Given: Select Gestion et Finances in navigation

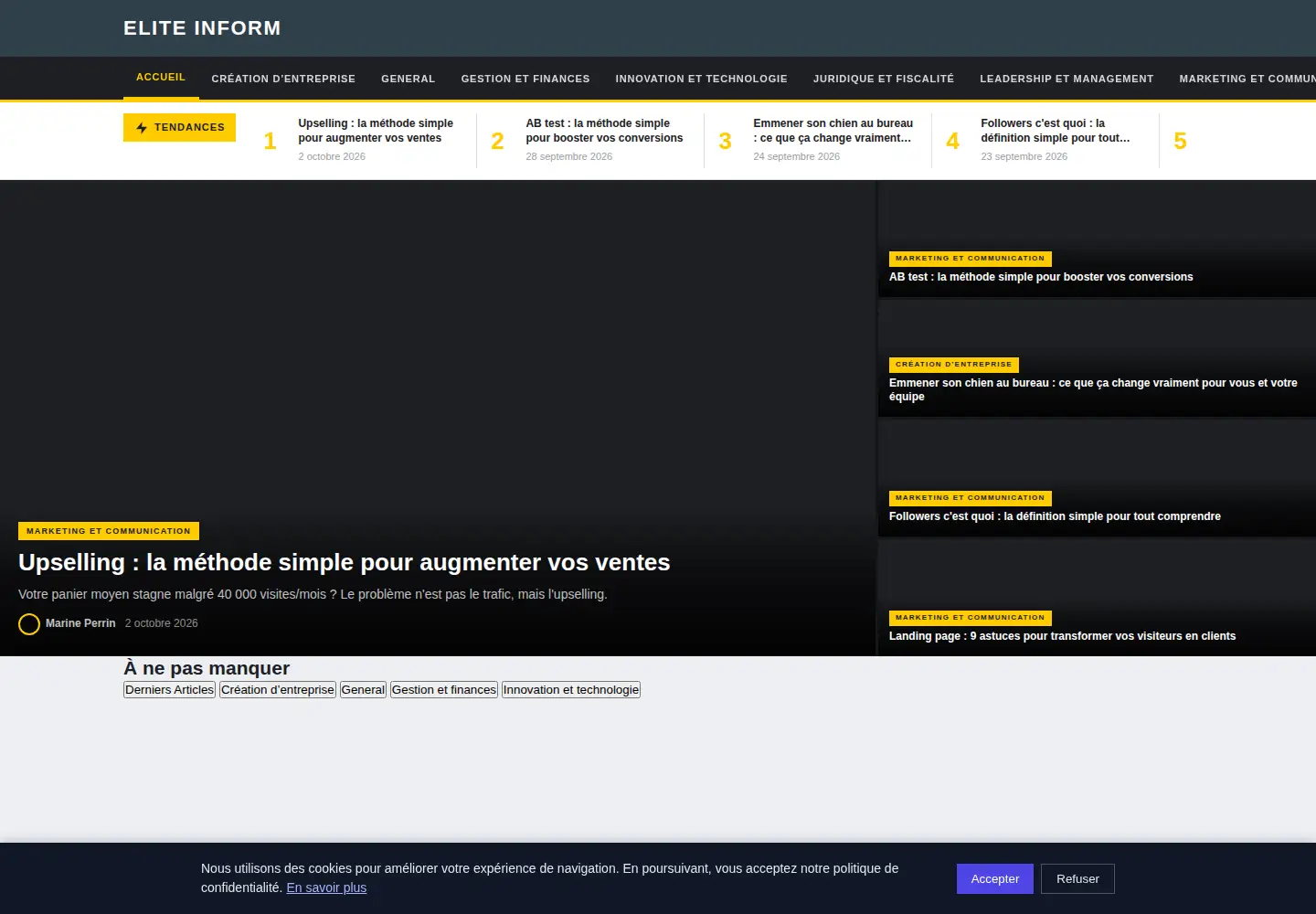Looking at the screenshot, I should [x=525, y=79].
